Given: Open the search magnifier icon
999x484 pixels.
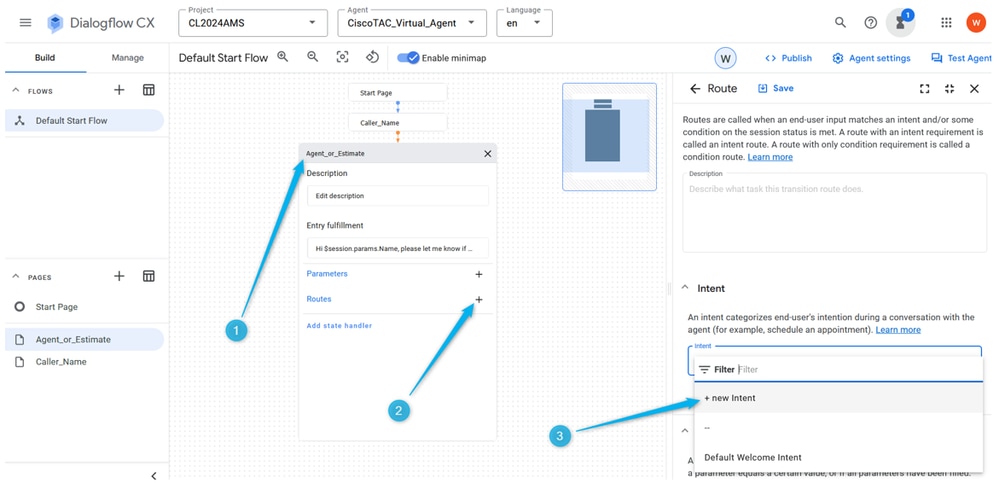Looking at the screenshot, I should (x=840, y=23).
